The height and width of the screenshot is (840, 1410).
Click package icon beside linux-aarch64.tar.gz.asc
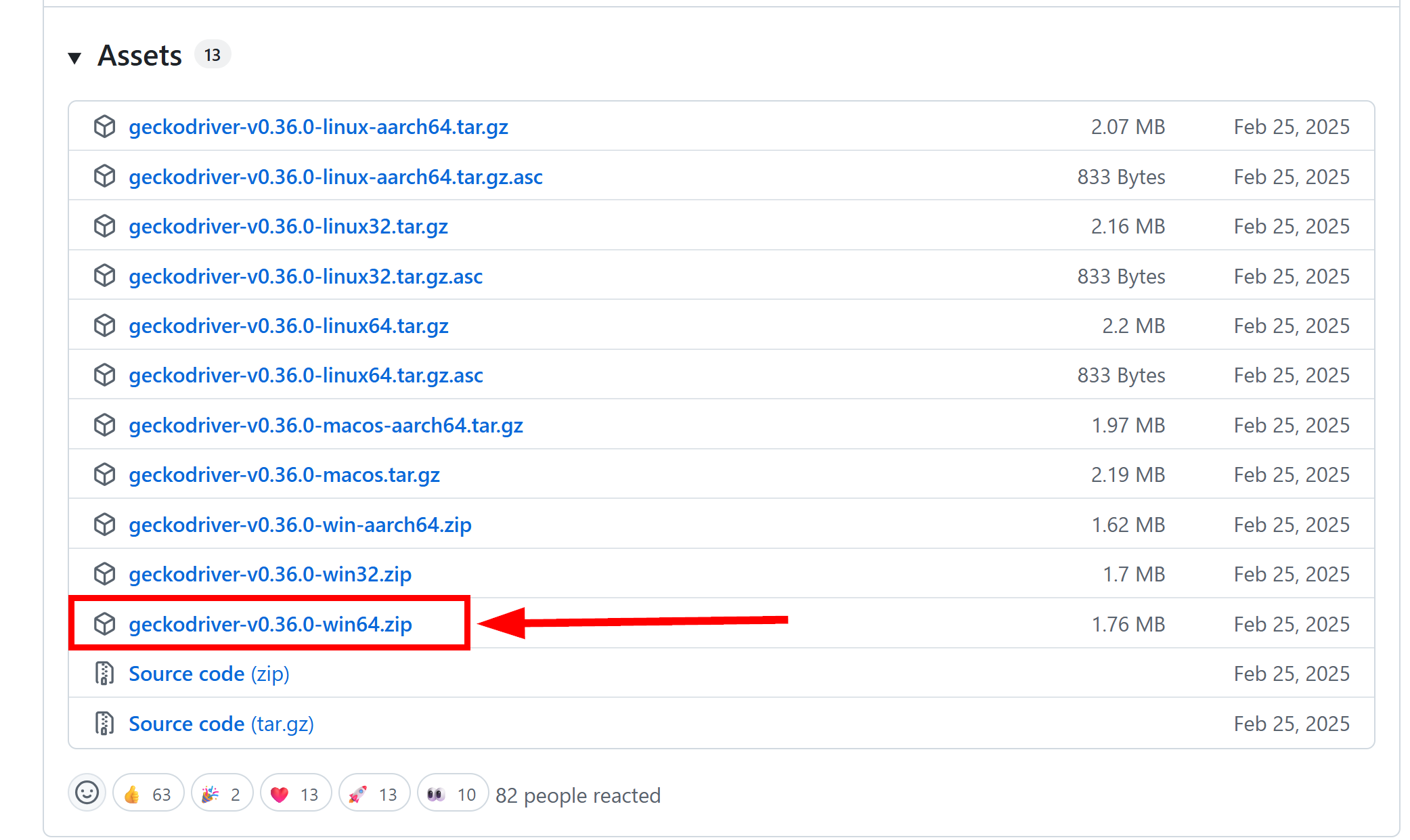tap(104, 176)
